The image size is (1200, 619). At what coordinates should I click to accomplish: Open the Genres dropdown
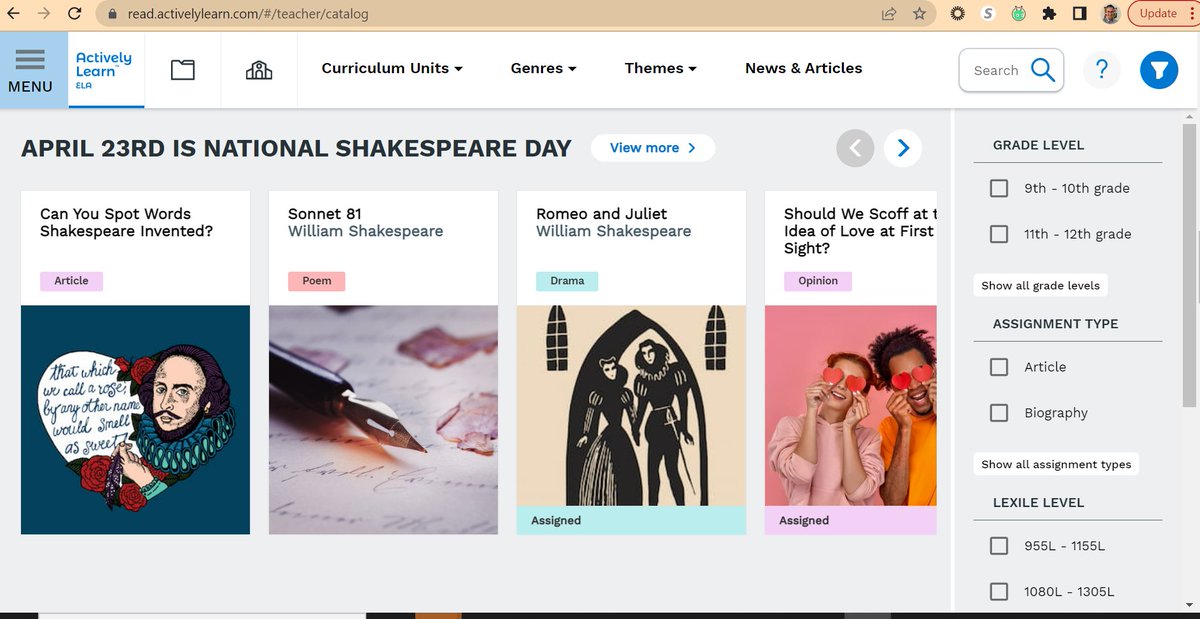coord(543,68)
